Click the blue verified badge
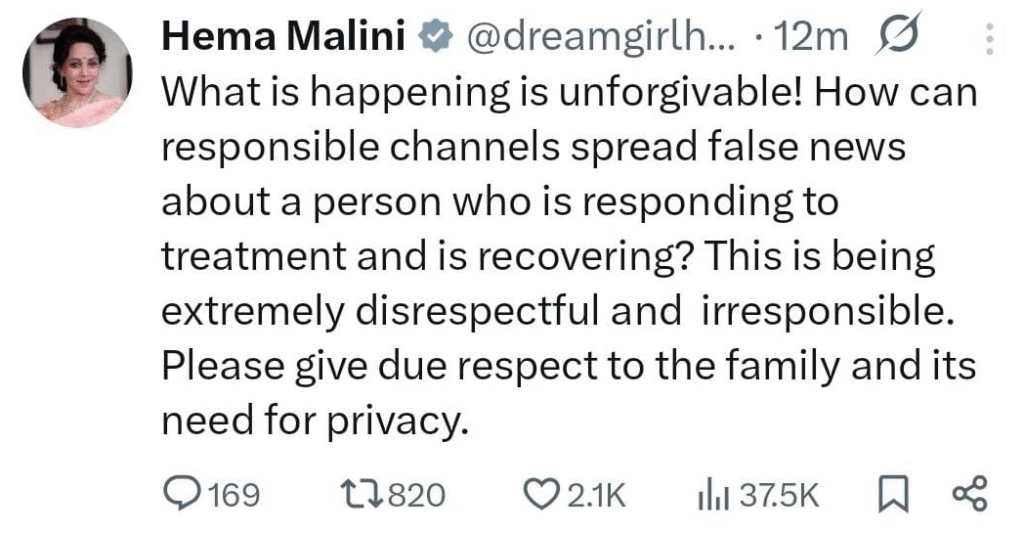 coord(430,38)
